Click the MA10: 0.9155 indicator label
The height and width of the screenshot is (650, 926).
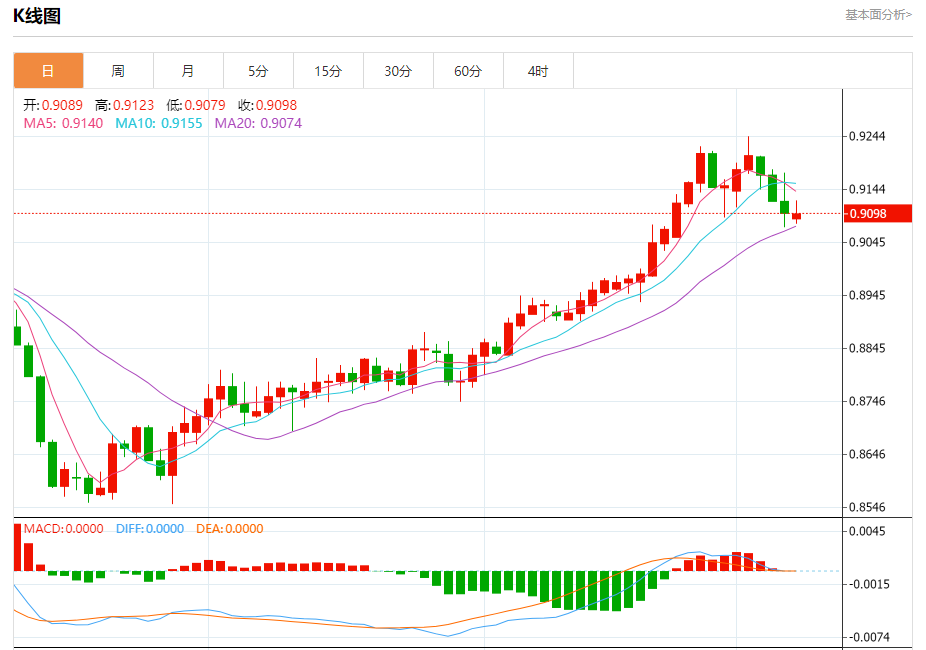click(159, 123)
